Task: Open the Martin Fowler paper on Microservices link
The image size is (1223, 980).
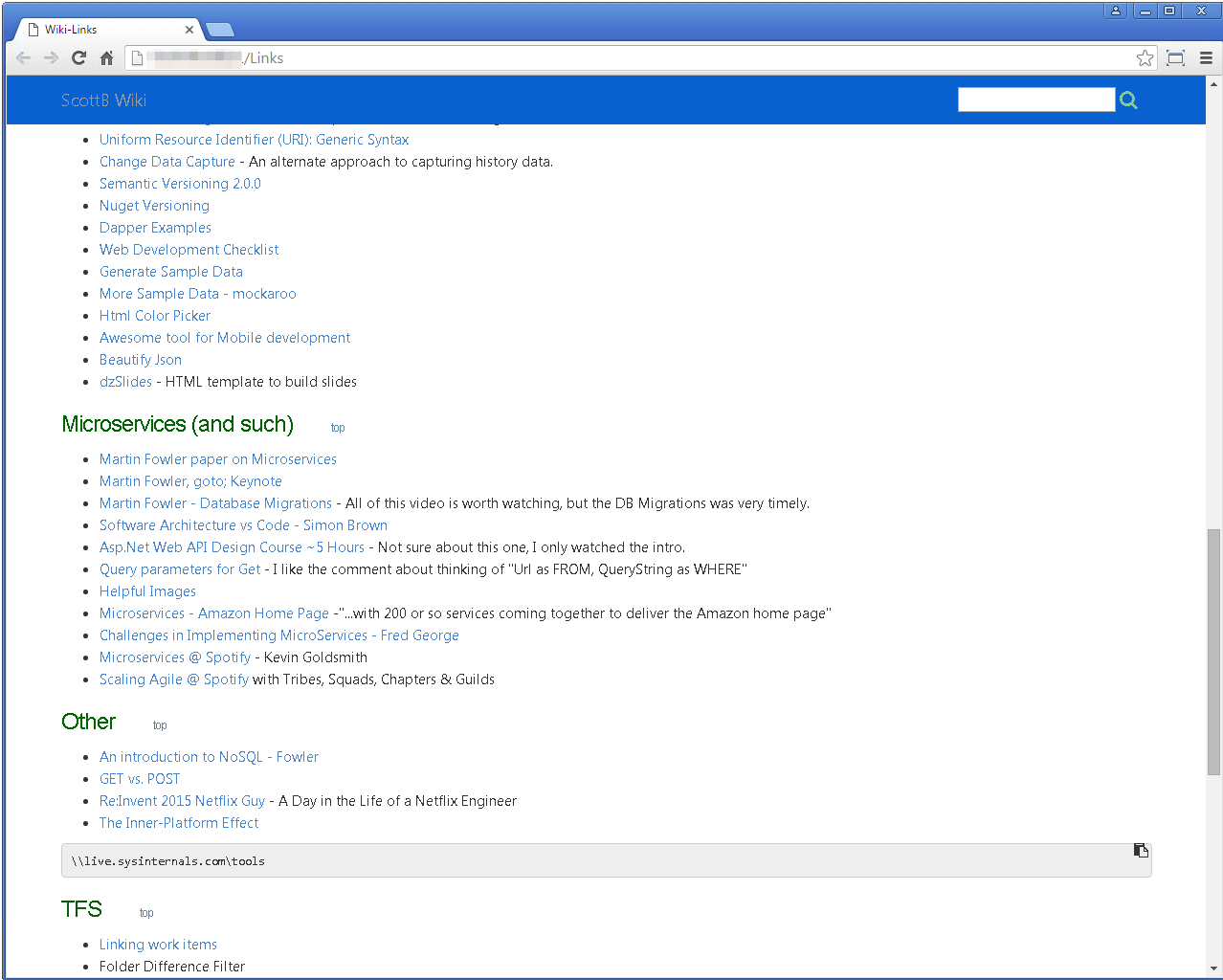Action: point(218,459)
